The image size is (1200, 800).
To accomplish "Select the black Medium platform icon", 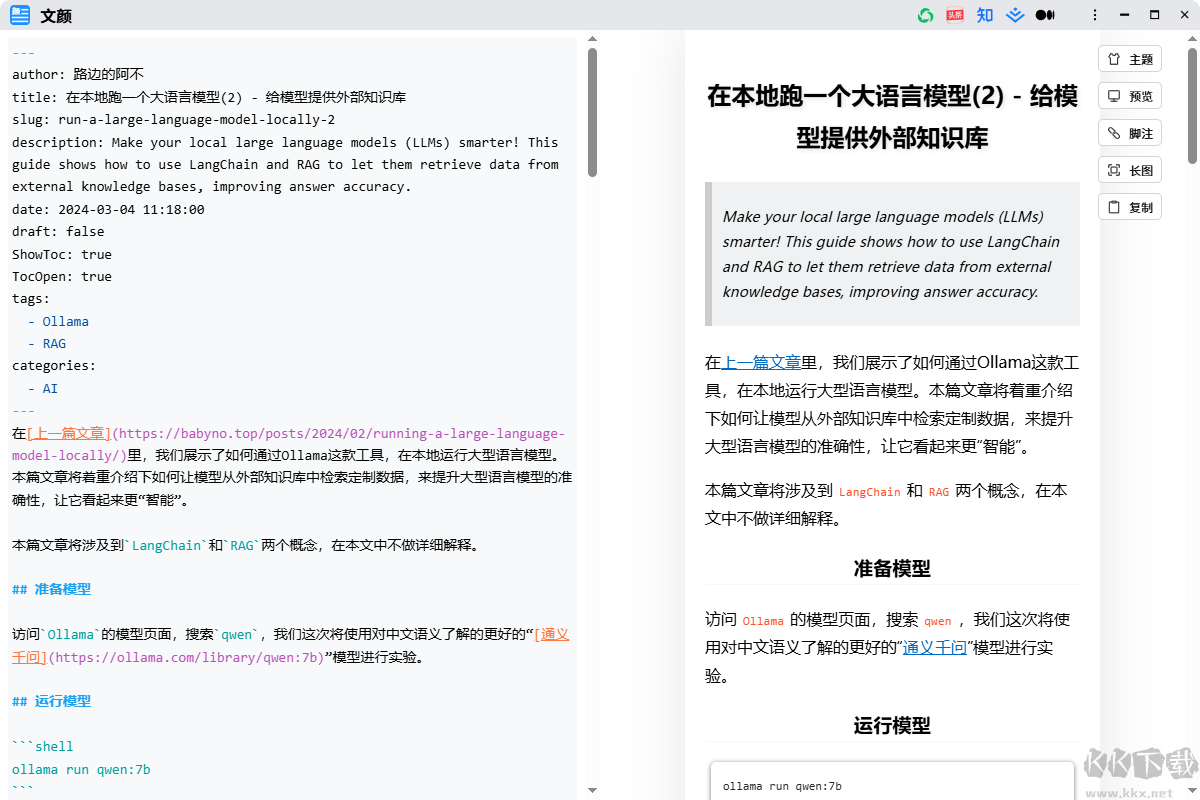I will 1045,15.
